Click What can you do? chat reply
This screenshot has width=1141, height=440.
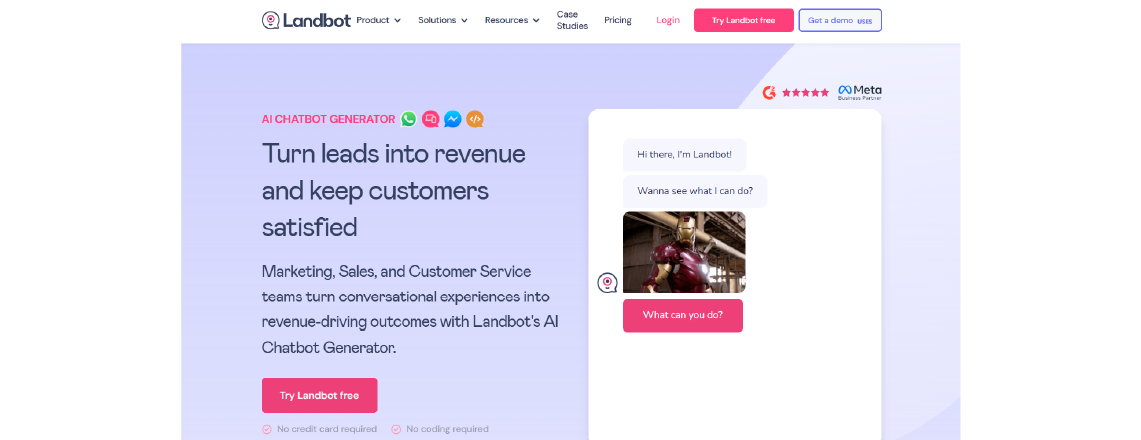coord(683,316)
